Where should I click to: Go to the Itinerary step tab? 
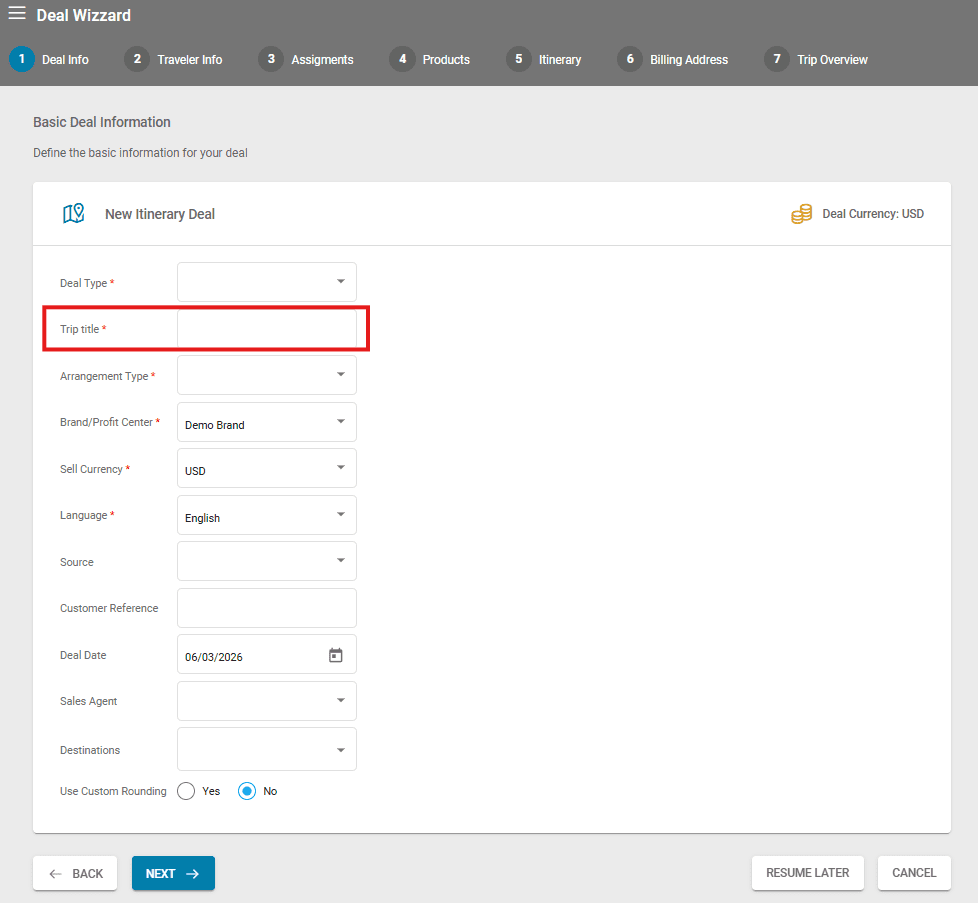(x=559, y=60)
